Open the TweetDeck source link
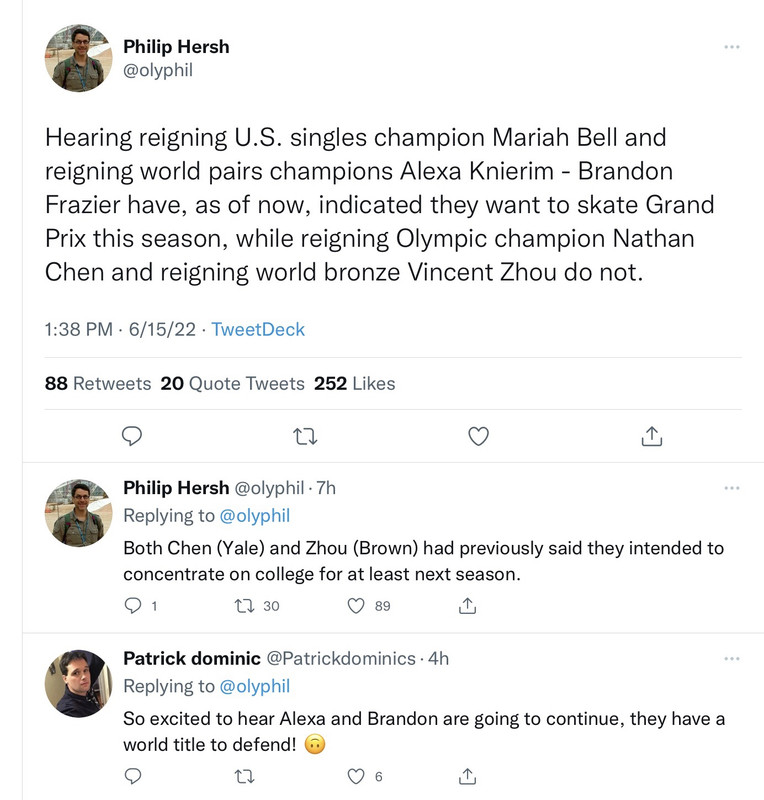Screen dimensions: 764x800 click(x=258, y=329)
